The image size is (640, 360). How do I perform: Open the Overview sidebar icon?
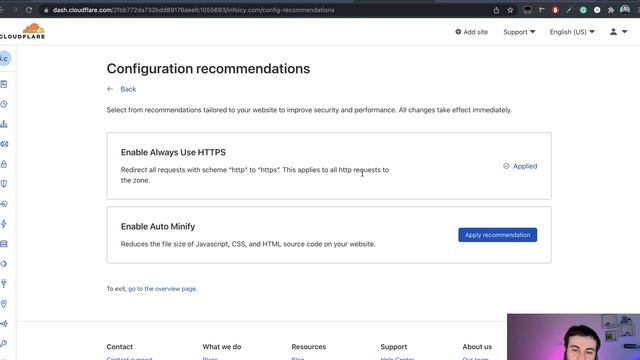4,84
